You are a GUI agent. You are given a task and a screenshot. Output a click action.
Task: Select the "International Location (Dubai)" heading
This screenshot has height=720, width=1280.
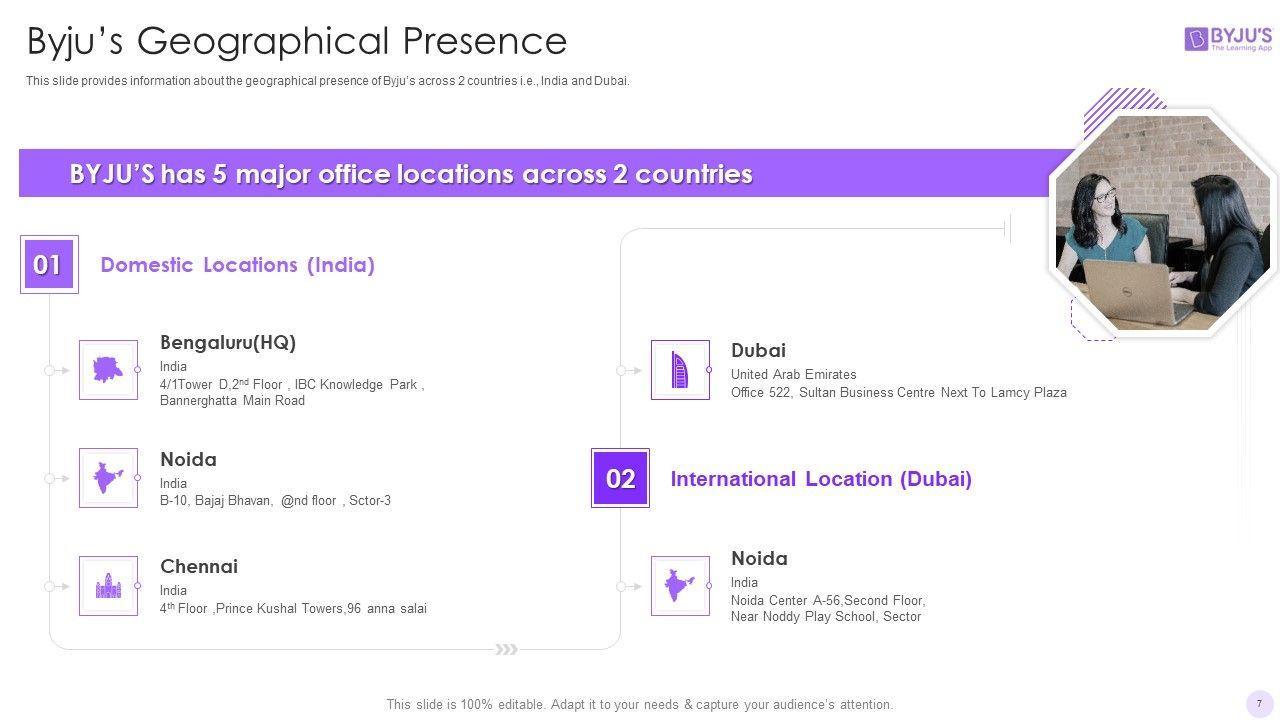(x=821, y=479)
